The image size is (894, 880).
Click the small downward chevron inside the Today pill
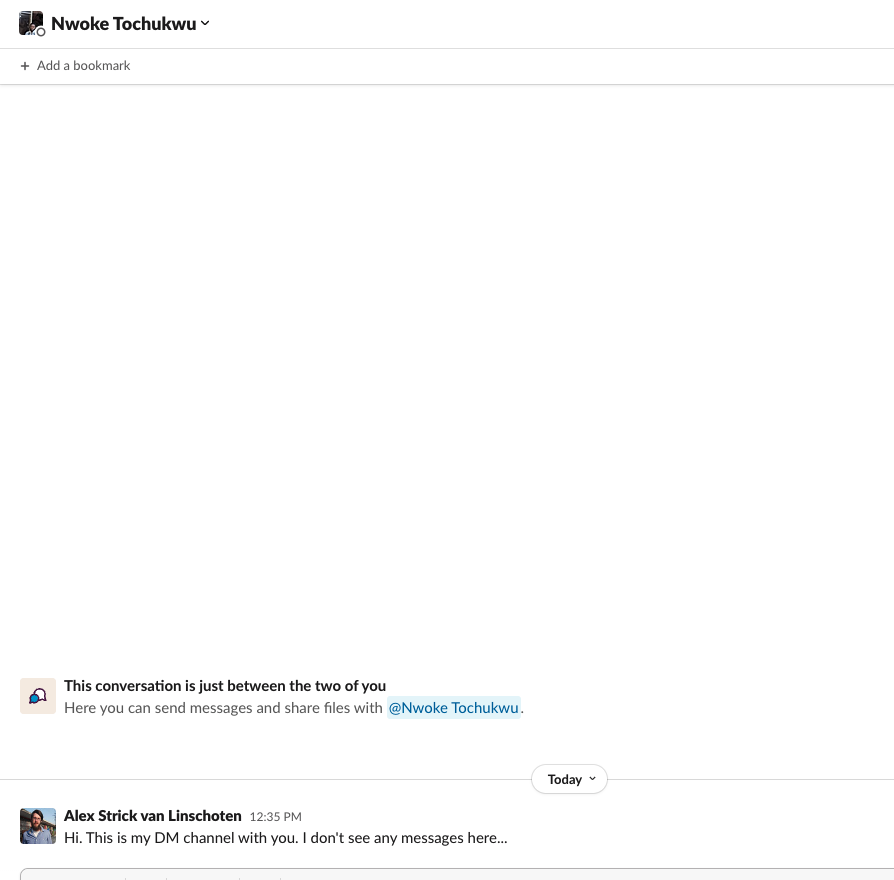(592, 779)
